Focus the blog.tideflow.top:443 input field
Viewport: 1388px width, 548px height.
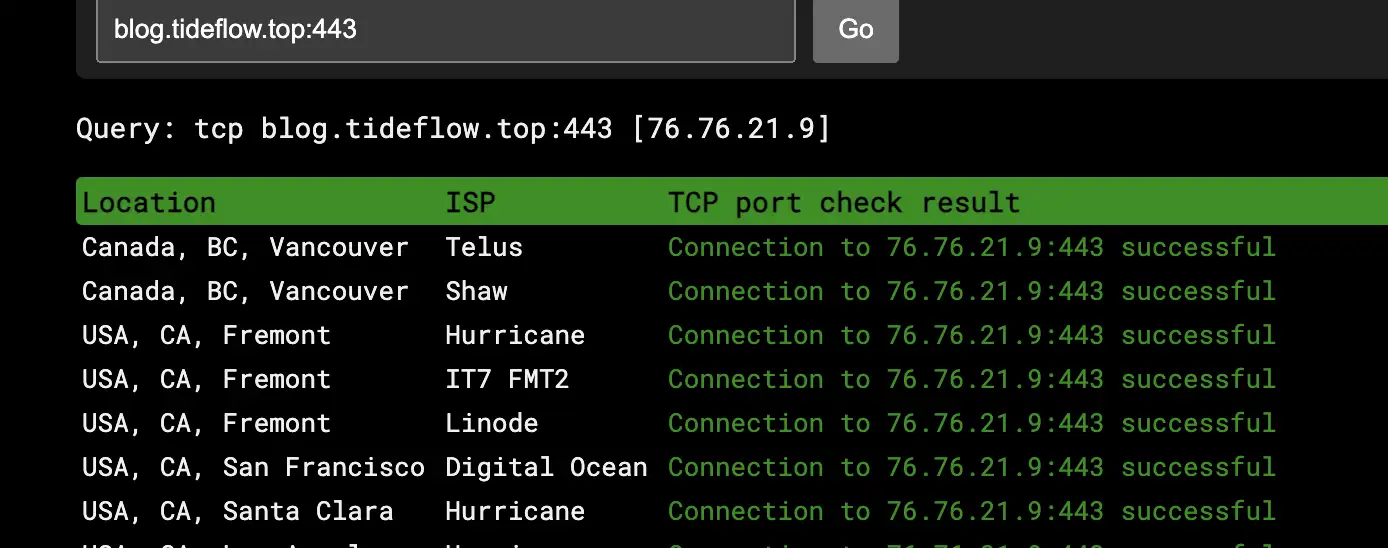coord(445,30)
